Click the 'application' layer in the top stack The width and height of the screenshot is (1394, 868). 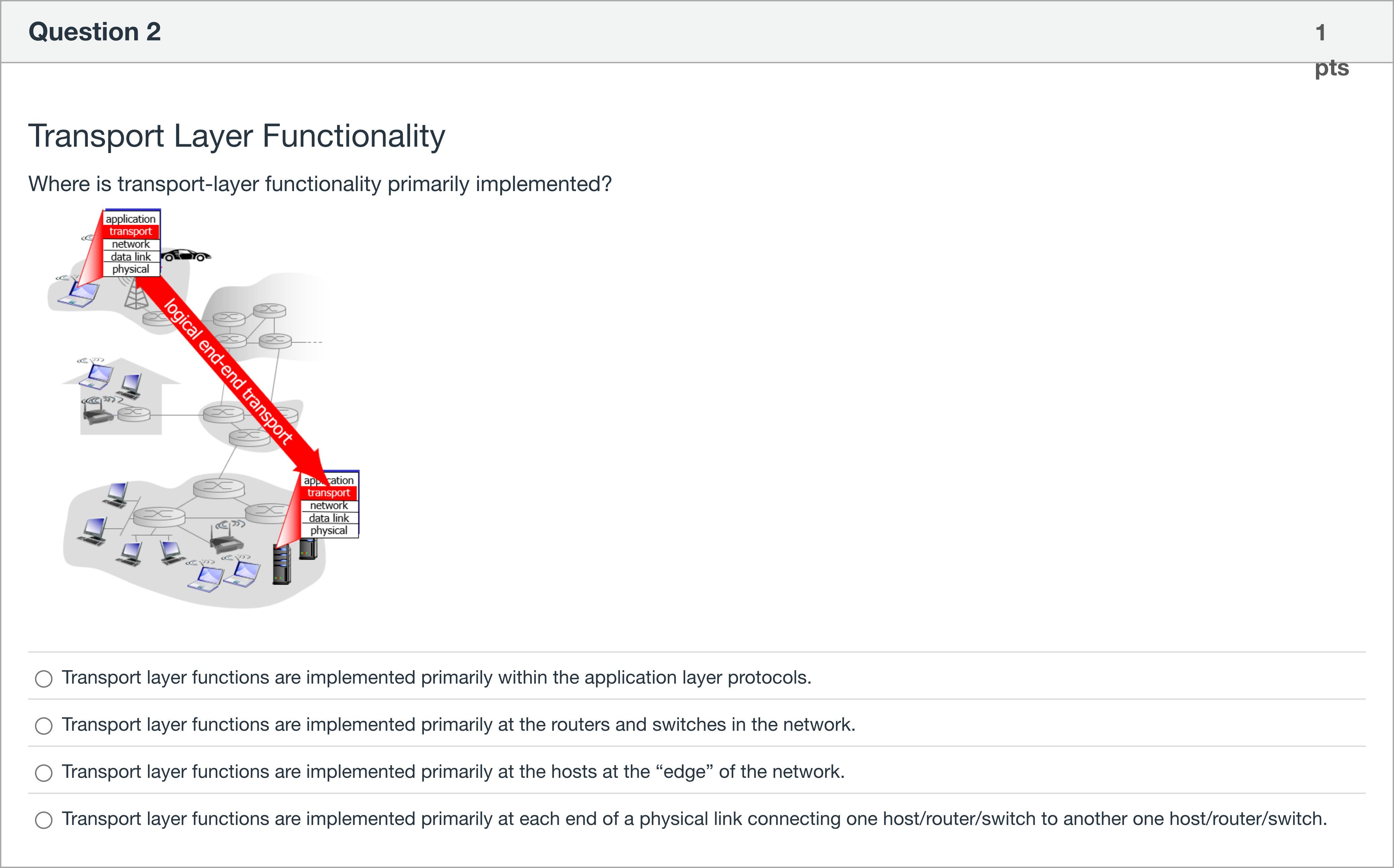tap(131, 219)
